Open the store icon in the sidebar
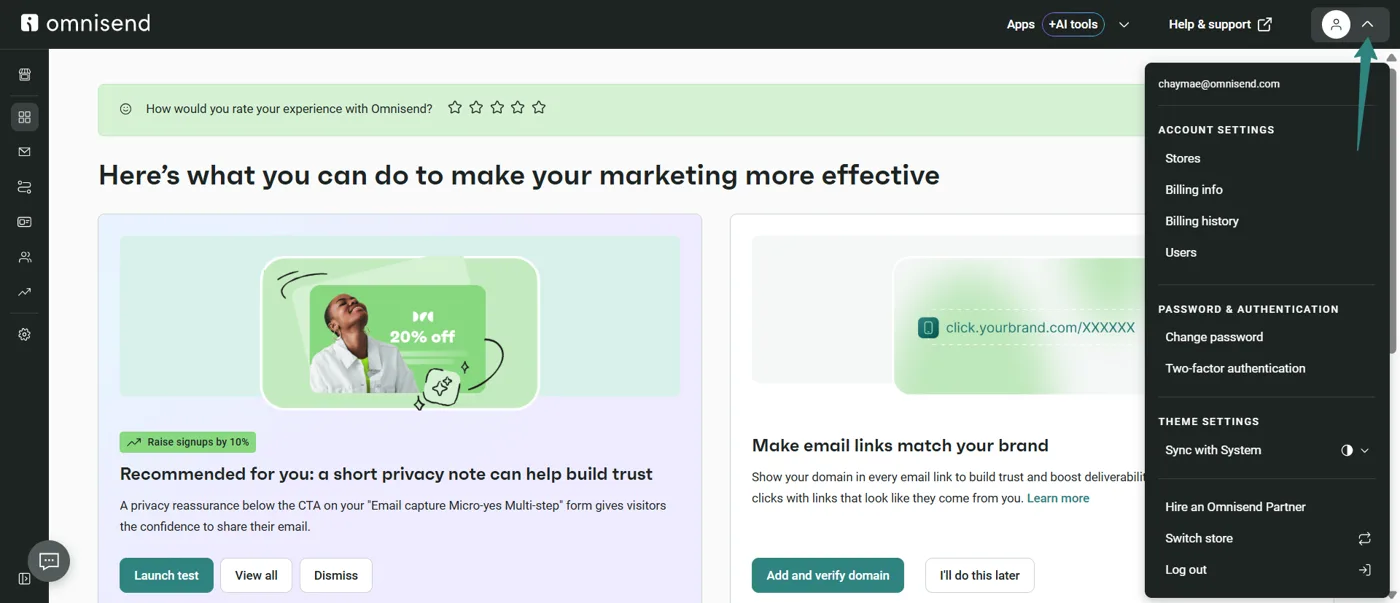This screenshot has height=603, width=1400. [x=24, y=74]
